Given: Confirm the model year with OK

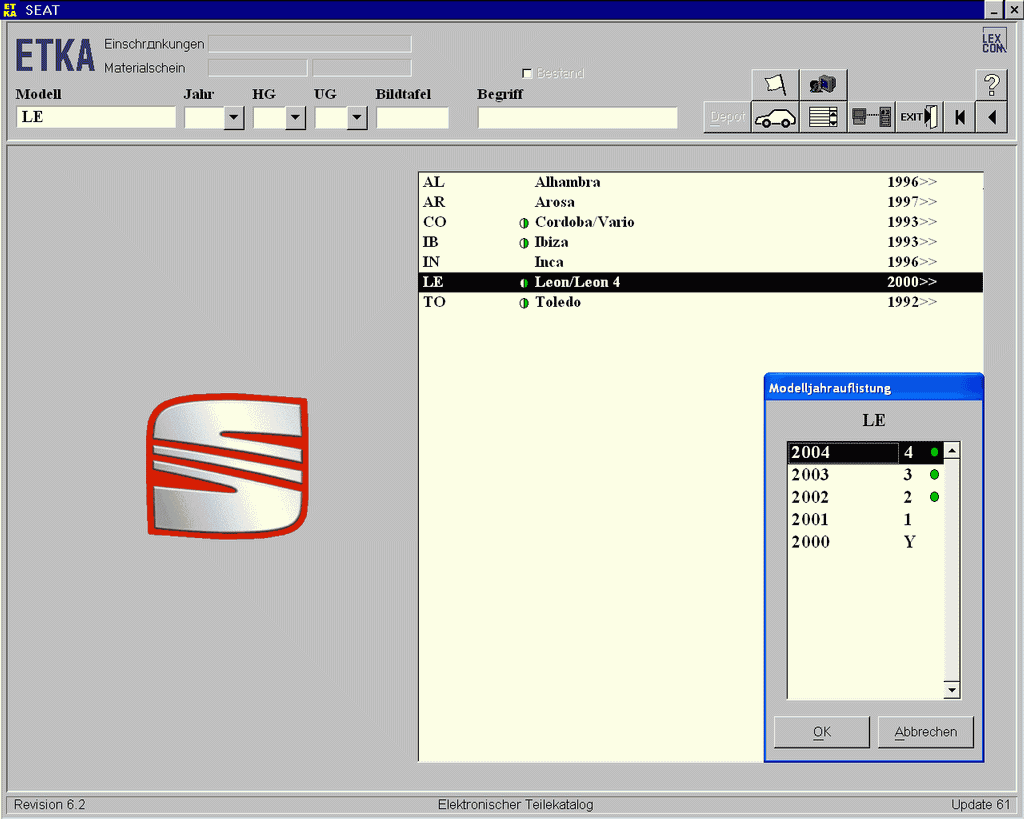Looking at the screenshot, I should pos(822,732).
